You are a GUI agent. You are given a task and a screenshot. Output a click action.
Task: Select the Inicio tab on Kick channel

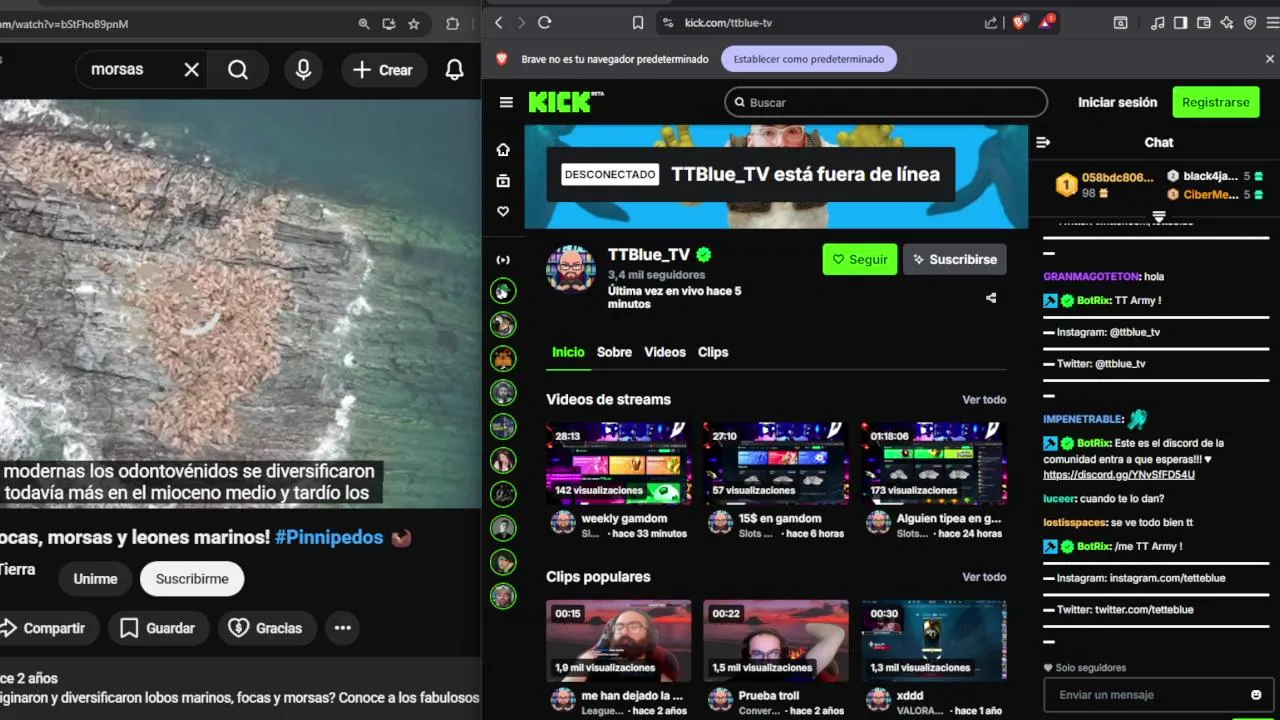568,352
